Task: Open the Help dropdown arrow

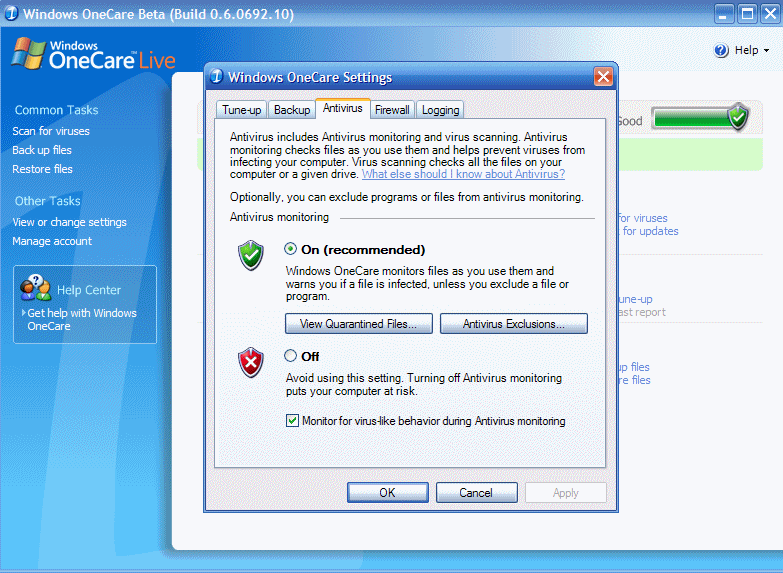Action: [766, 51]
